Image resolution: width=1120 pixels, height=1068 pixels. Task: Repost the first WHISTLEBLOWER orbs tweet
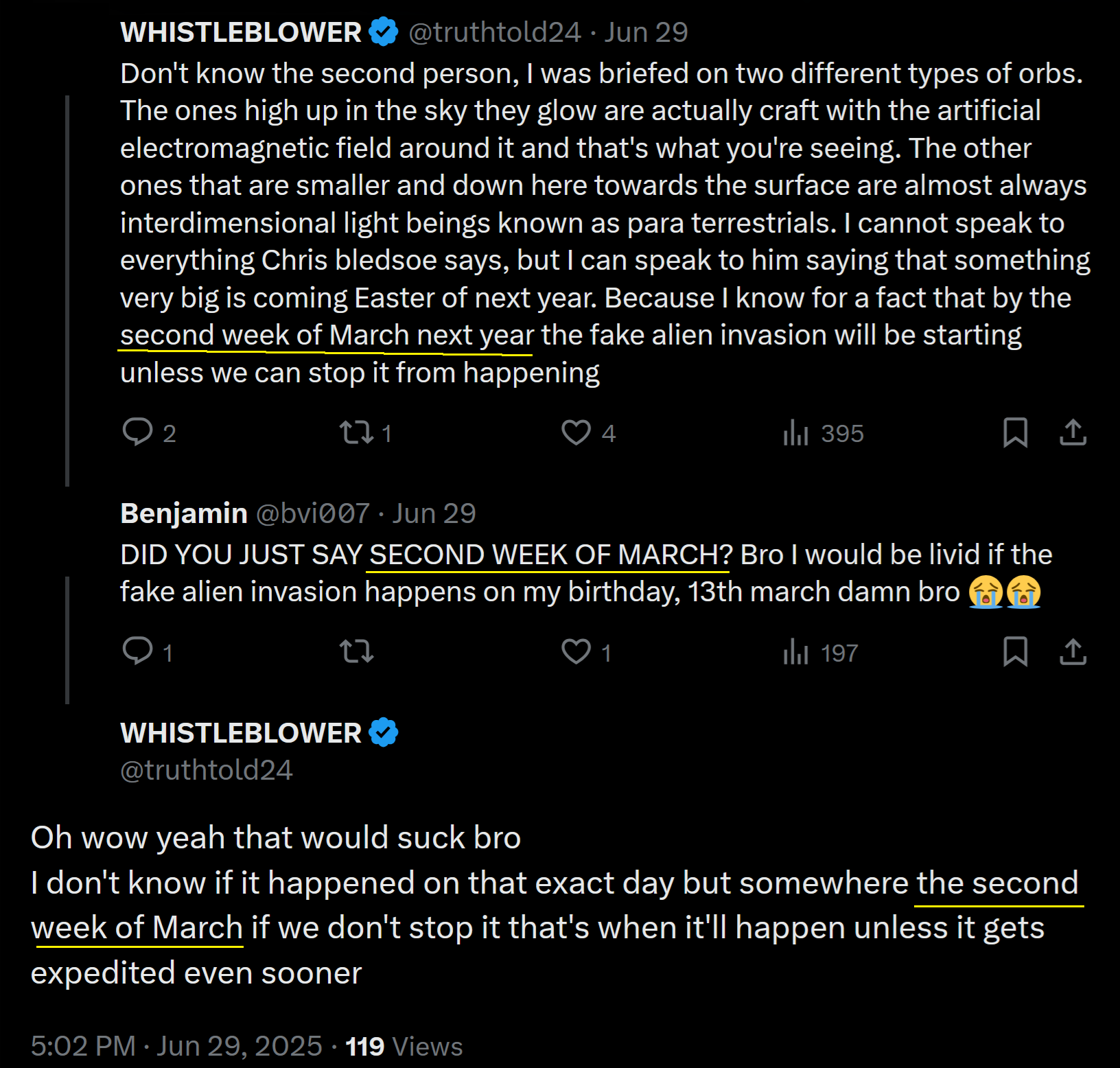click(356, 432)
